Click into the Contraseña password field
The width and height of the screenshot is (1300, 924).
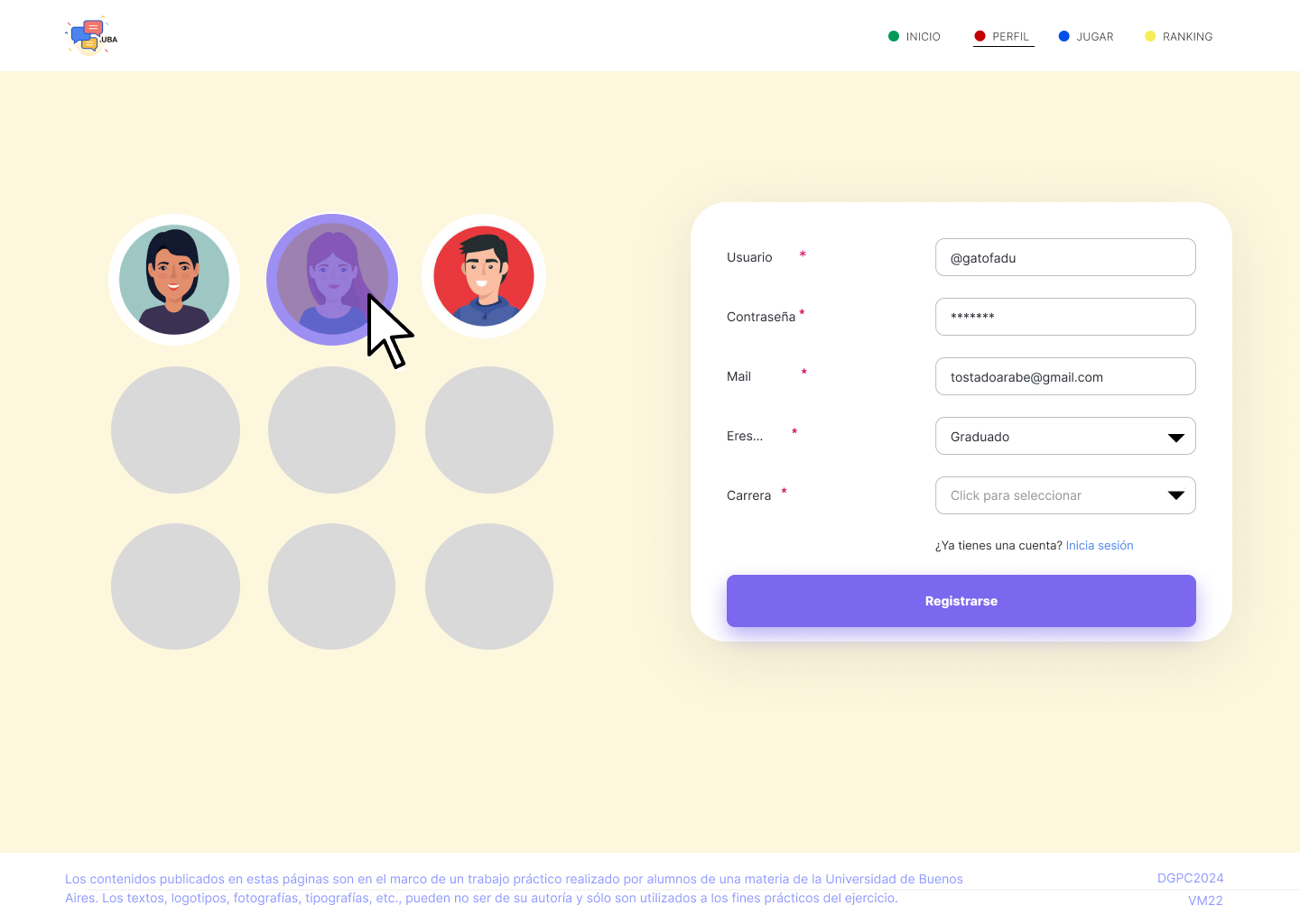tap(1065, 317)
